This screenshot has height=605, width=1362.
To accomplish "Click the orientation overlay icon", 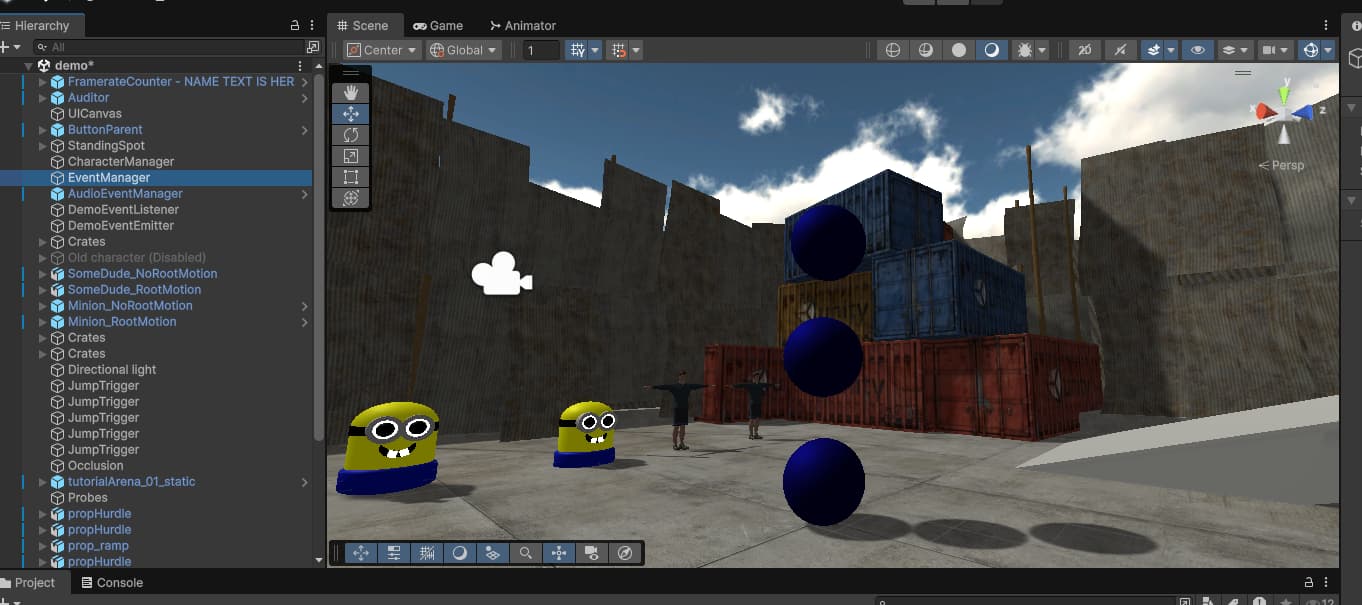I will tap(559, 553).
